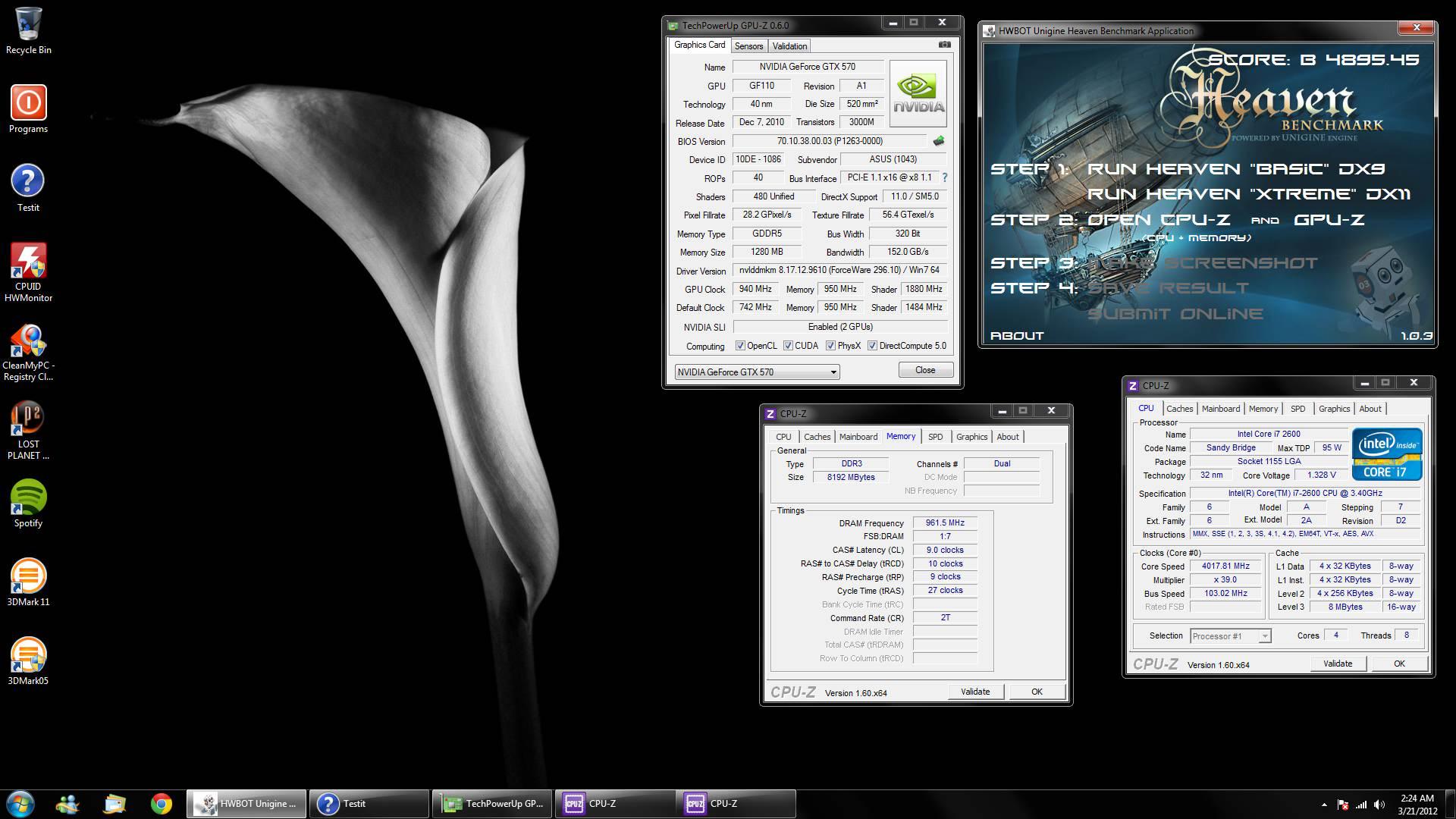The height and width of the screenshot is (819, 1456).
Task: Click the Bus Interface question mark icon
Action: pos(944,177)
